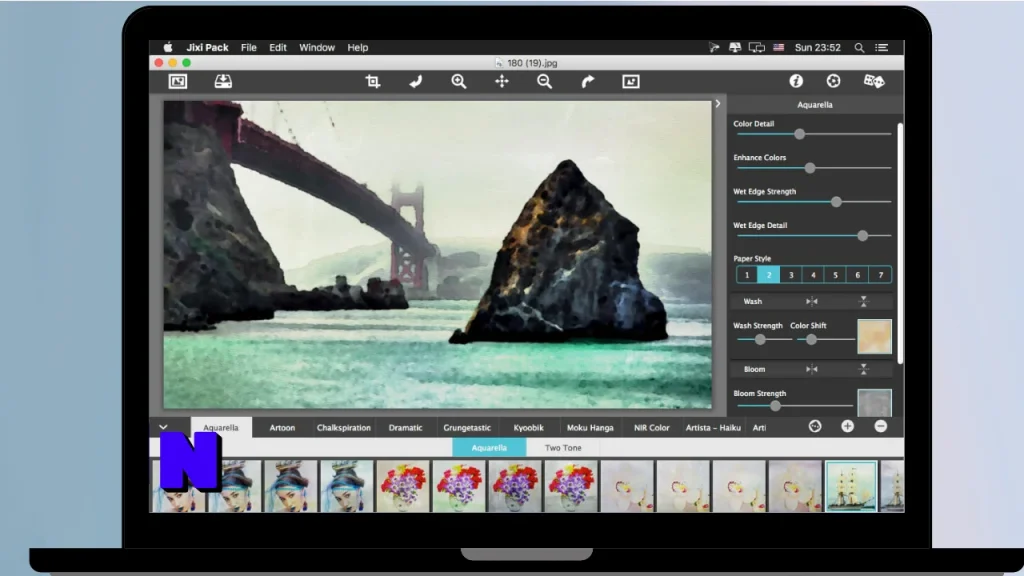The height and width of the screenshot is (576, 1024).
Task: Select Paper Style 3
Action: tap(791, 275)
